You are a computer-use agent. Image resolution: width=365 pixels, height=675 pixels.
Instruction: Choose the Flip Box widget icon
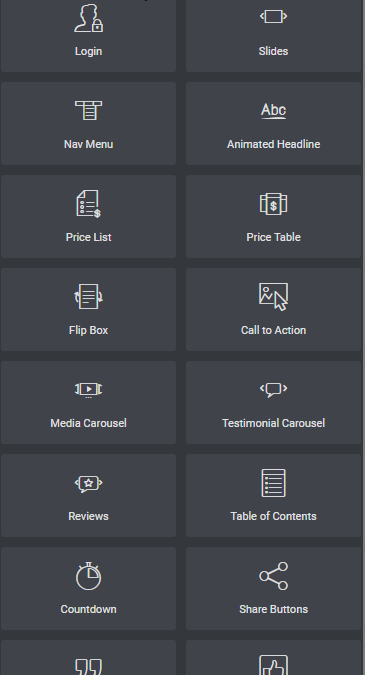(x=88, y=297)
